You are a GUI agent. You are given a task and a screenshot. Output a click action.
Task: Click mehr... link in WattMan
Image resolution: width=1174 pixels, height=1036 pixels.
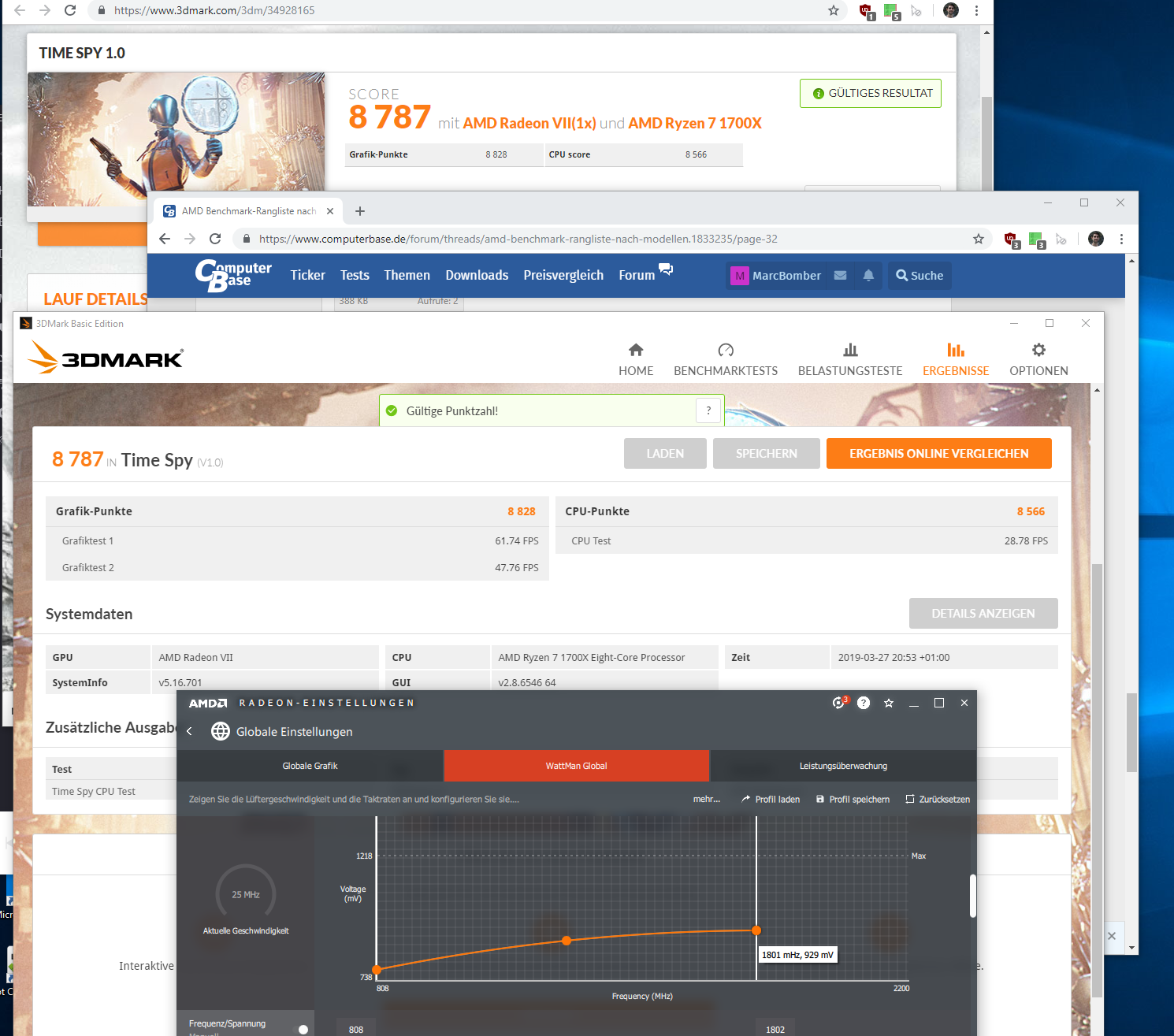[x=707, y=799]
